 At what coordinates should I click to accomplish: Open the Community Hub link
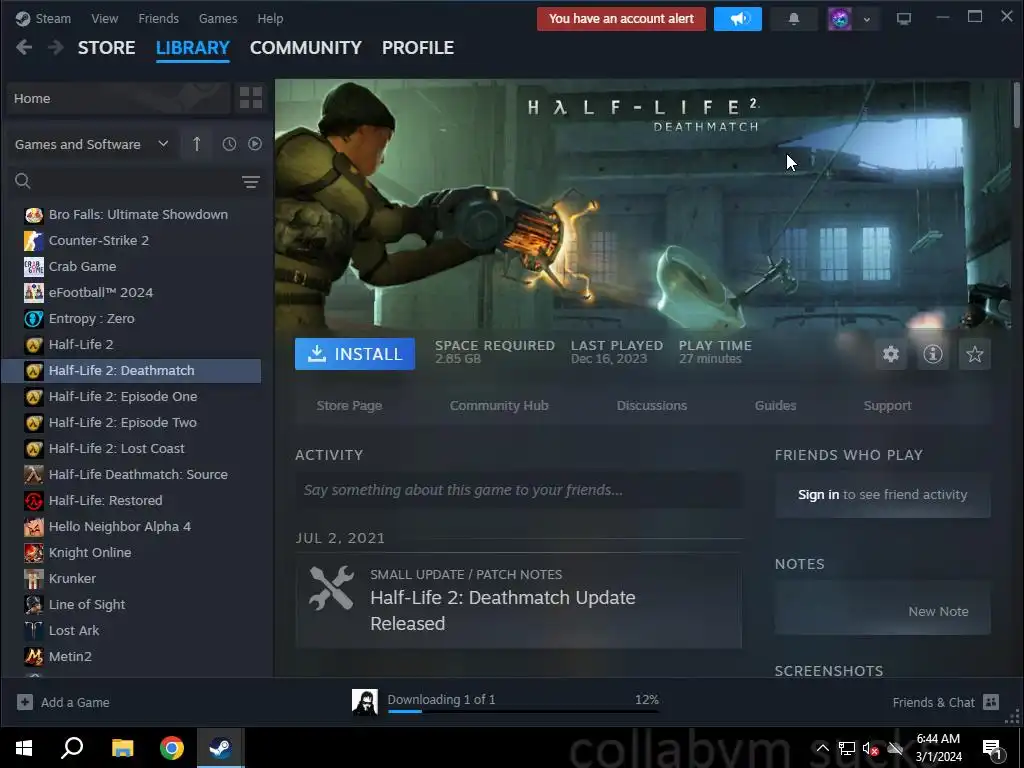tap(499, 406)
